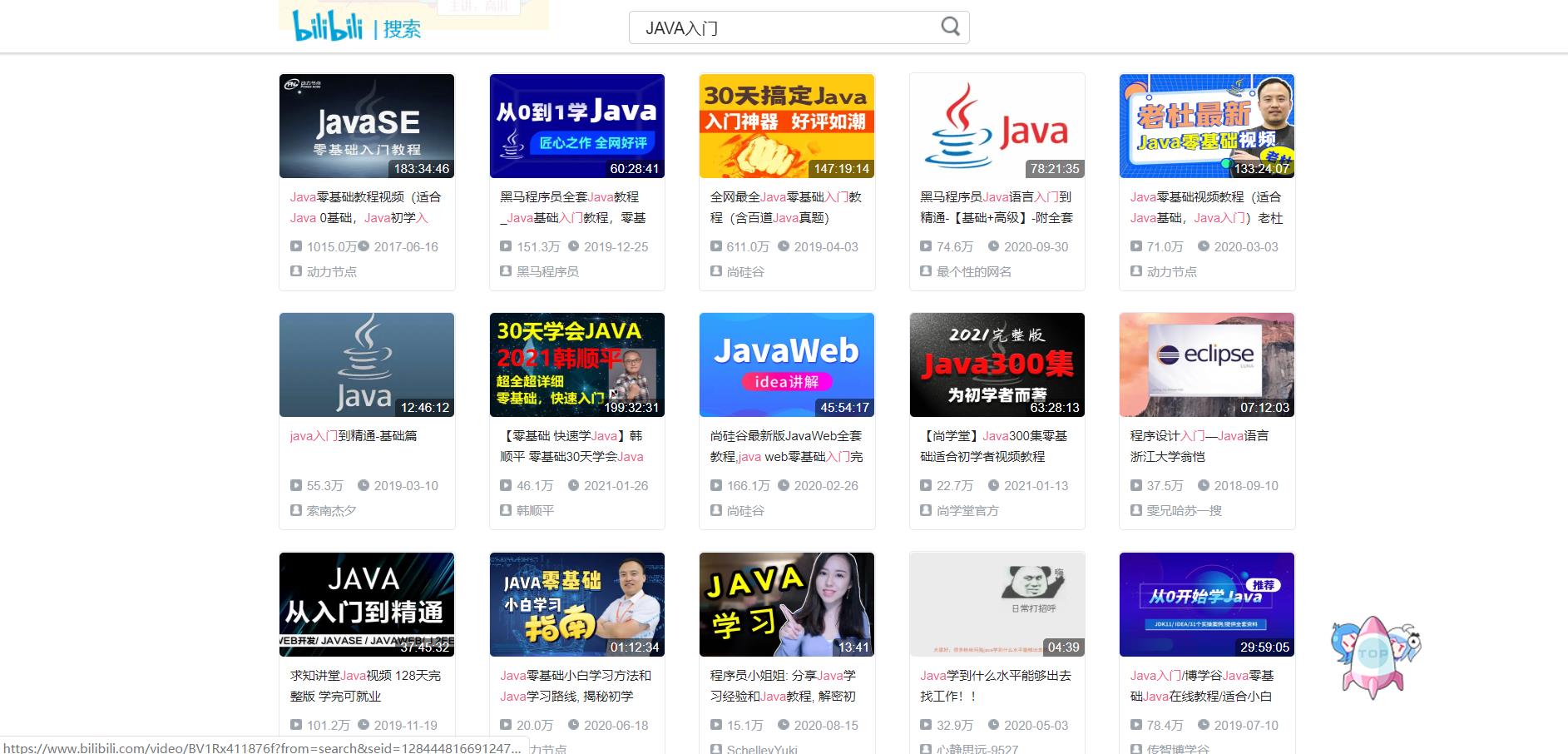Open title Java零基础视频教程 老杜
This screenshot has width=1568, height=754.
(1206, 207)
